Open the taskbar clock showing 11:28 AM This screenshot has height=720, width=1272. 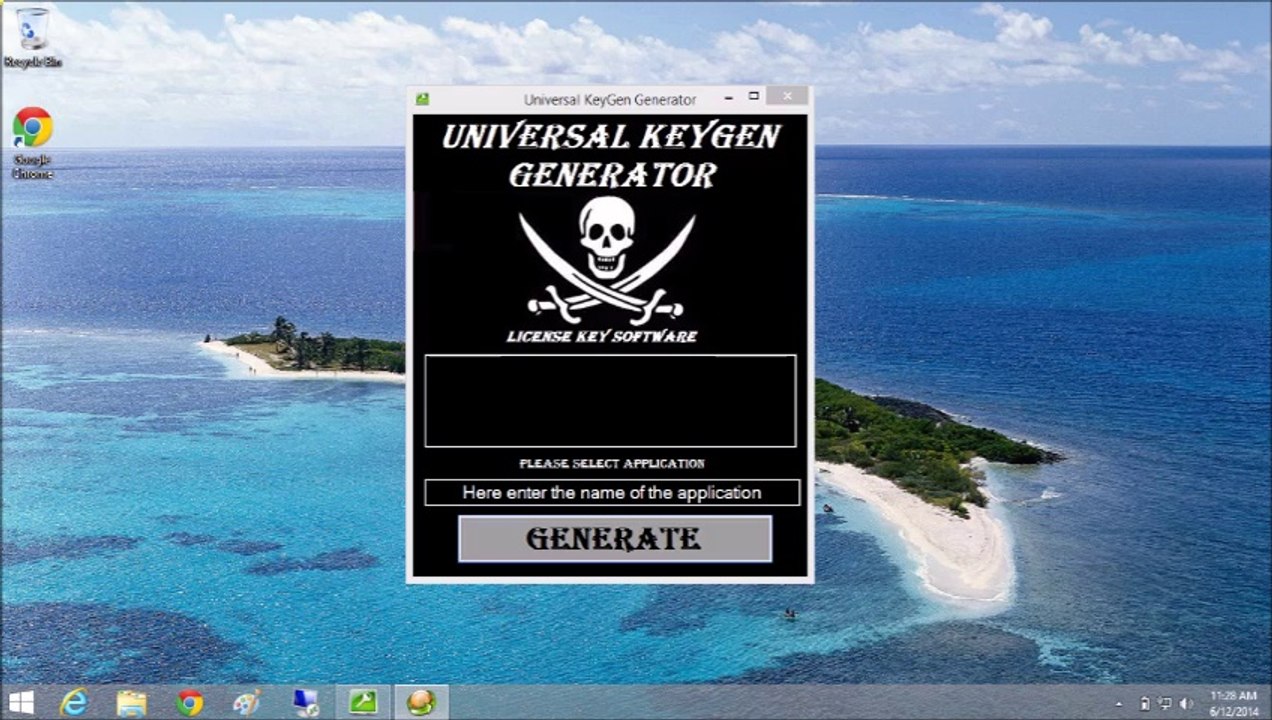pos(1233,703)
